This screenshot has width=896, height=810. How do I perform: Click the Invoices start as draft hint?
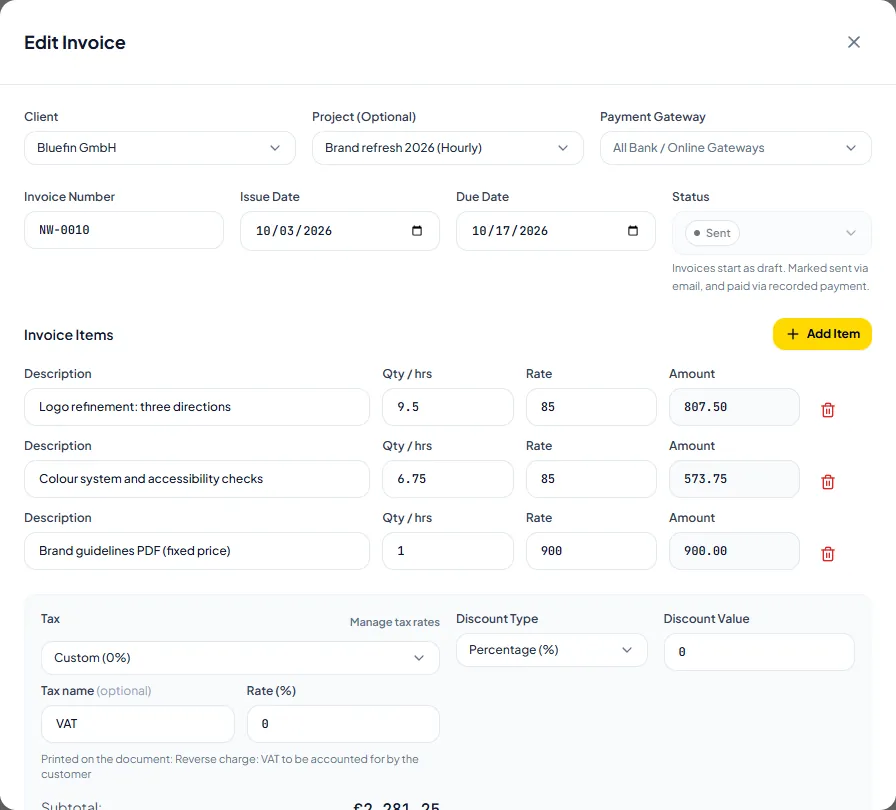[x=770, y=277]
